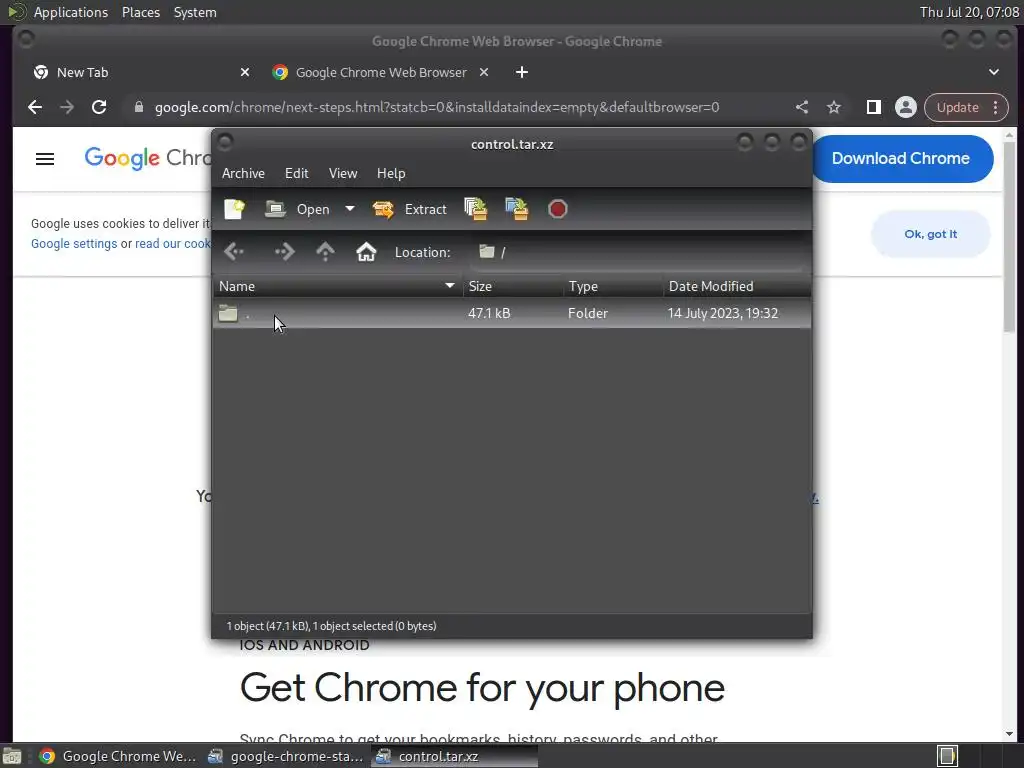Expand the Open recent archives dropdown arrow
Viewport: 1024px width, 768px height.
pos(350,209)
